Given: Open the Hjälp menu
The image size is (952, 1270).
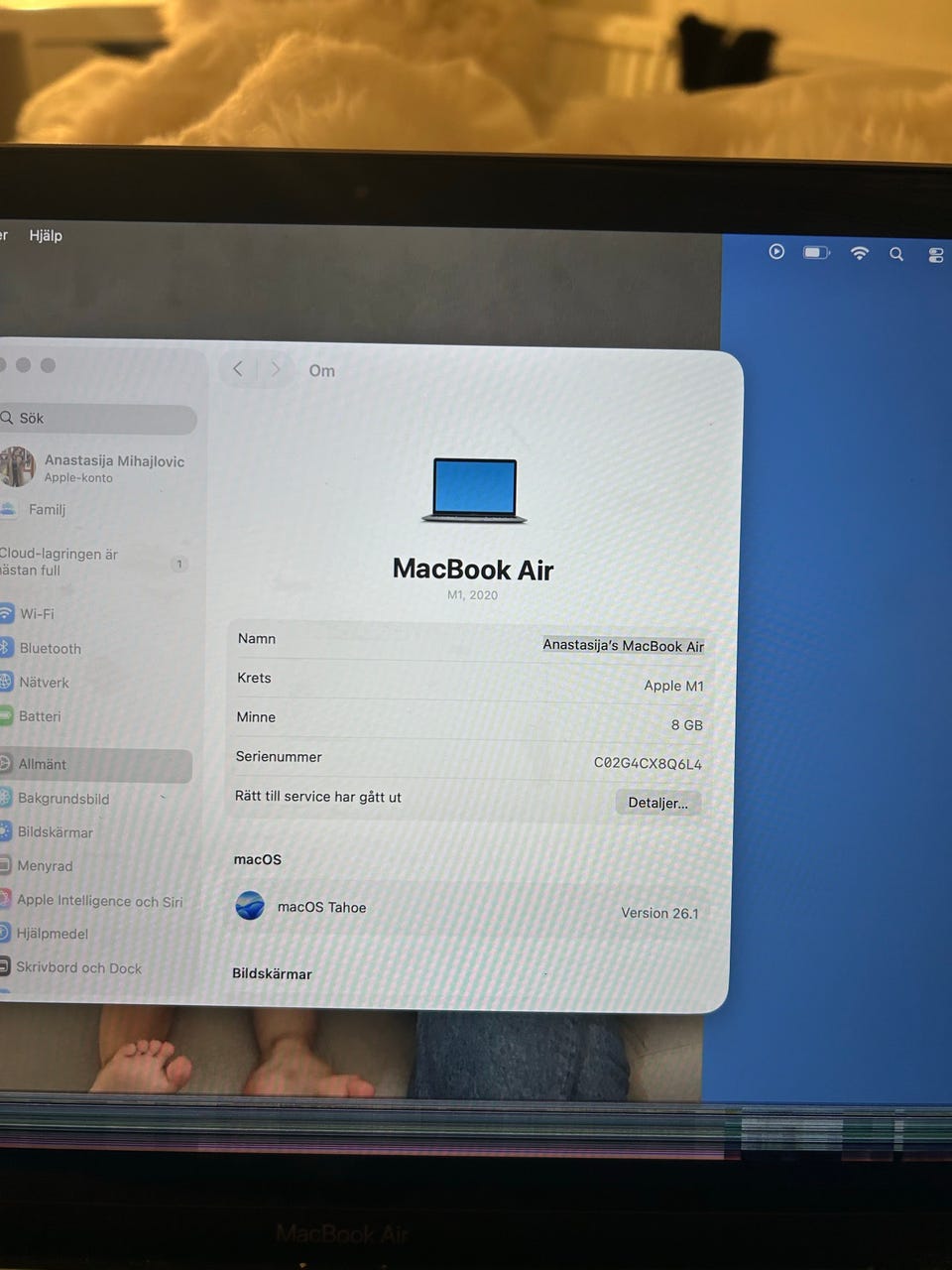Looking at the screenshot, I should pos(46,235).
